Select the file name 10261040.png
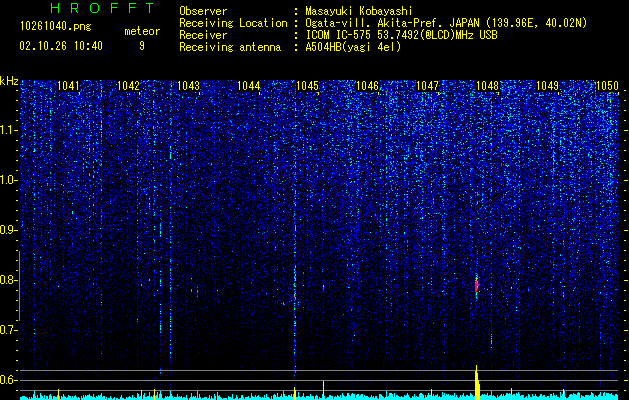 56,27
